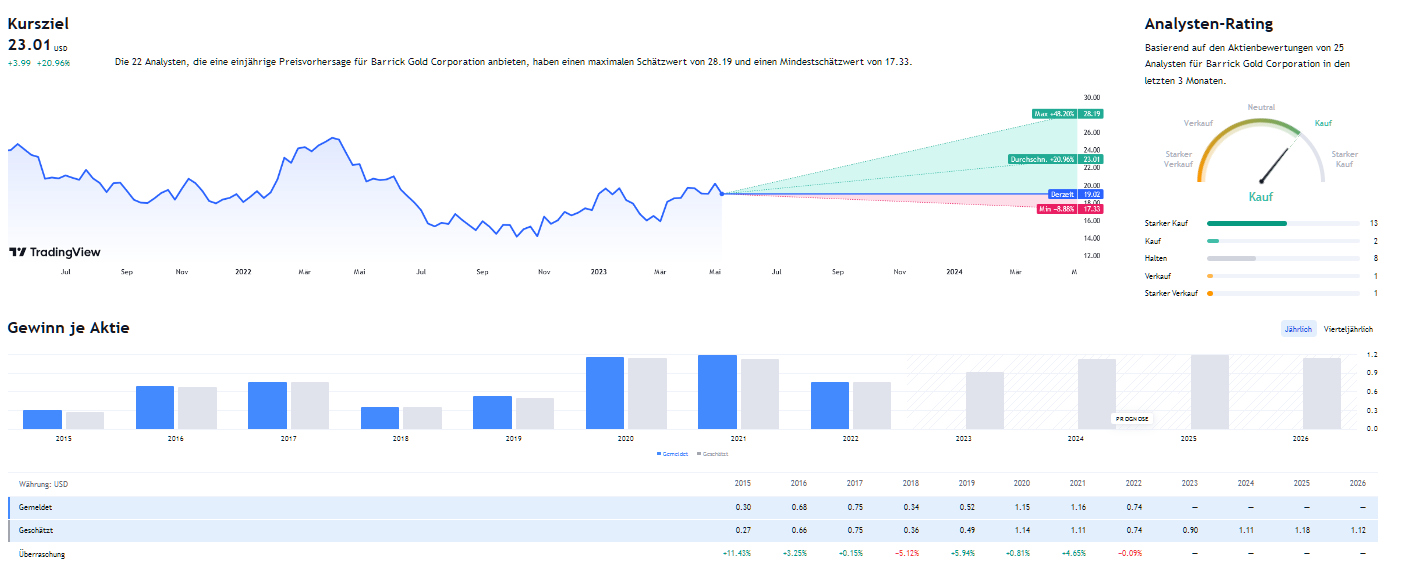Switch earnings view to Vierteljährlich
This screenshot has height=578, width=1409.
[x=1348, y=329]
